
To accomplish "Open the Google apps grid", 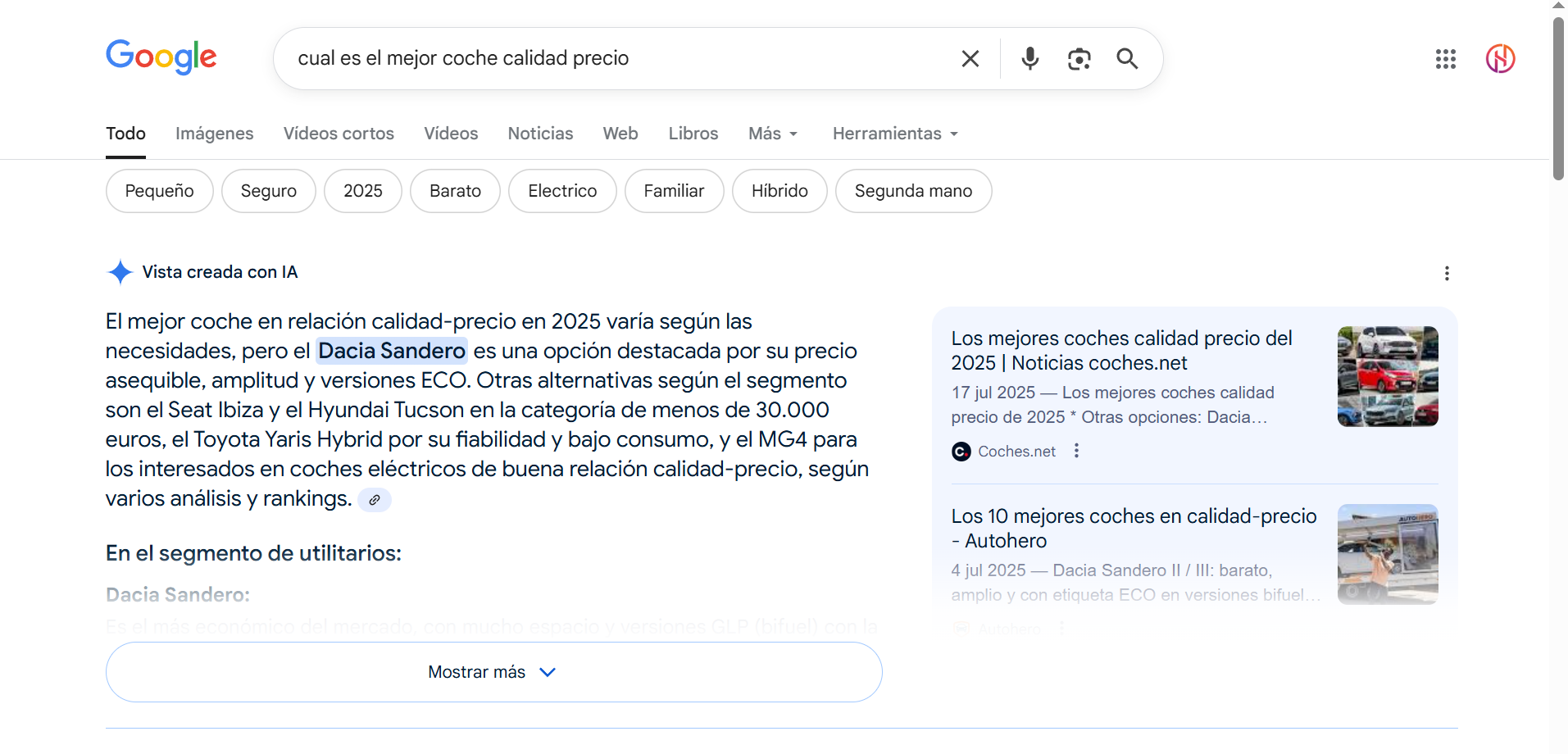I will [1445, 59].
